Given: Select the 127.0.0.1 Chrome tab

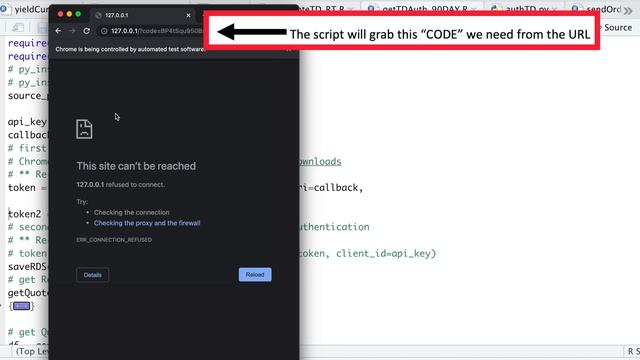Looking at the screenshot, I should [143, 15].
